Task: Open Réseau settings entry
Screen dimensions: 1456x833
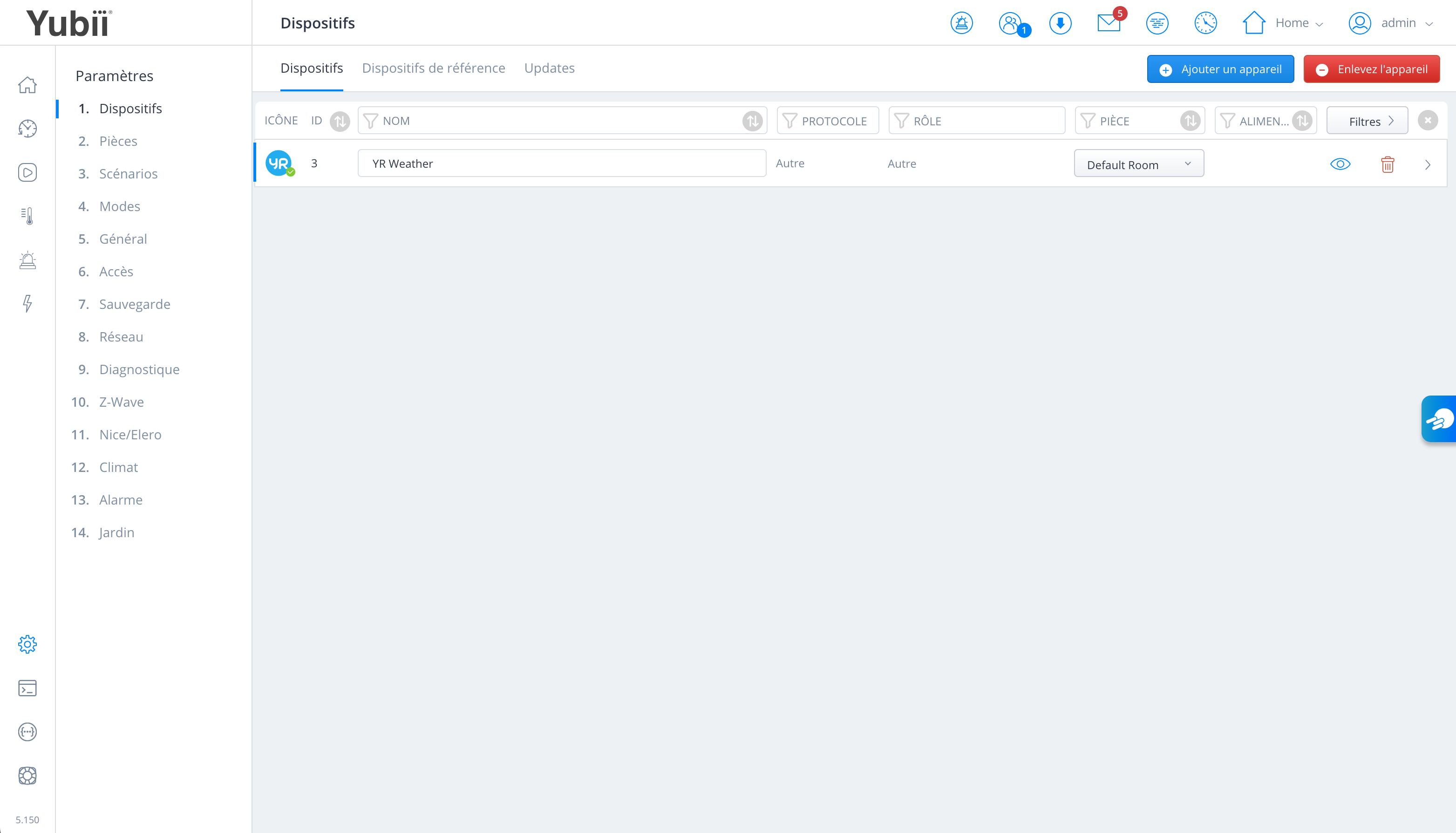Action: tap(121, 336)
